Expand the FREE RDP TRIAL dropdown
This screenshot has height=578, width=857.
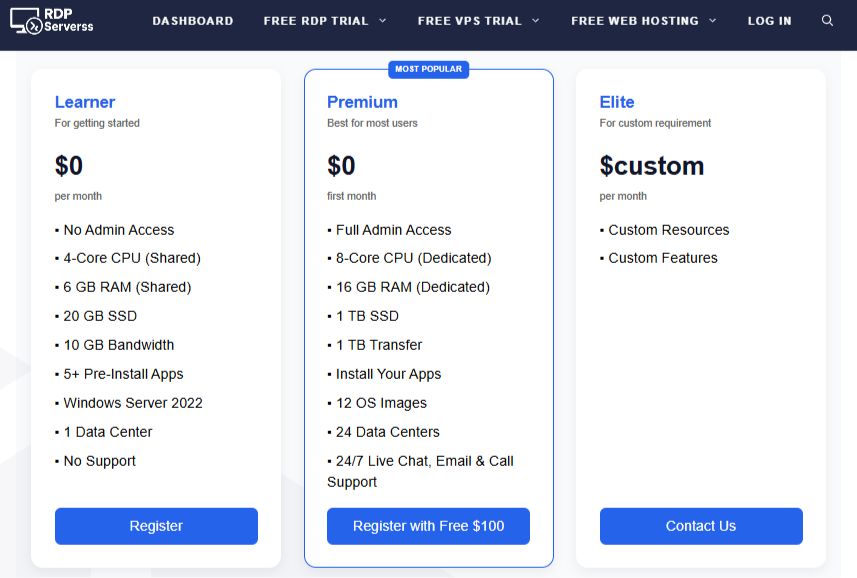pyautogui.click(x=324, y=20)
